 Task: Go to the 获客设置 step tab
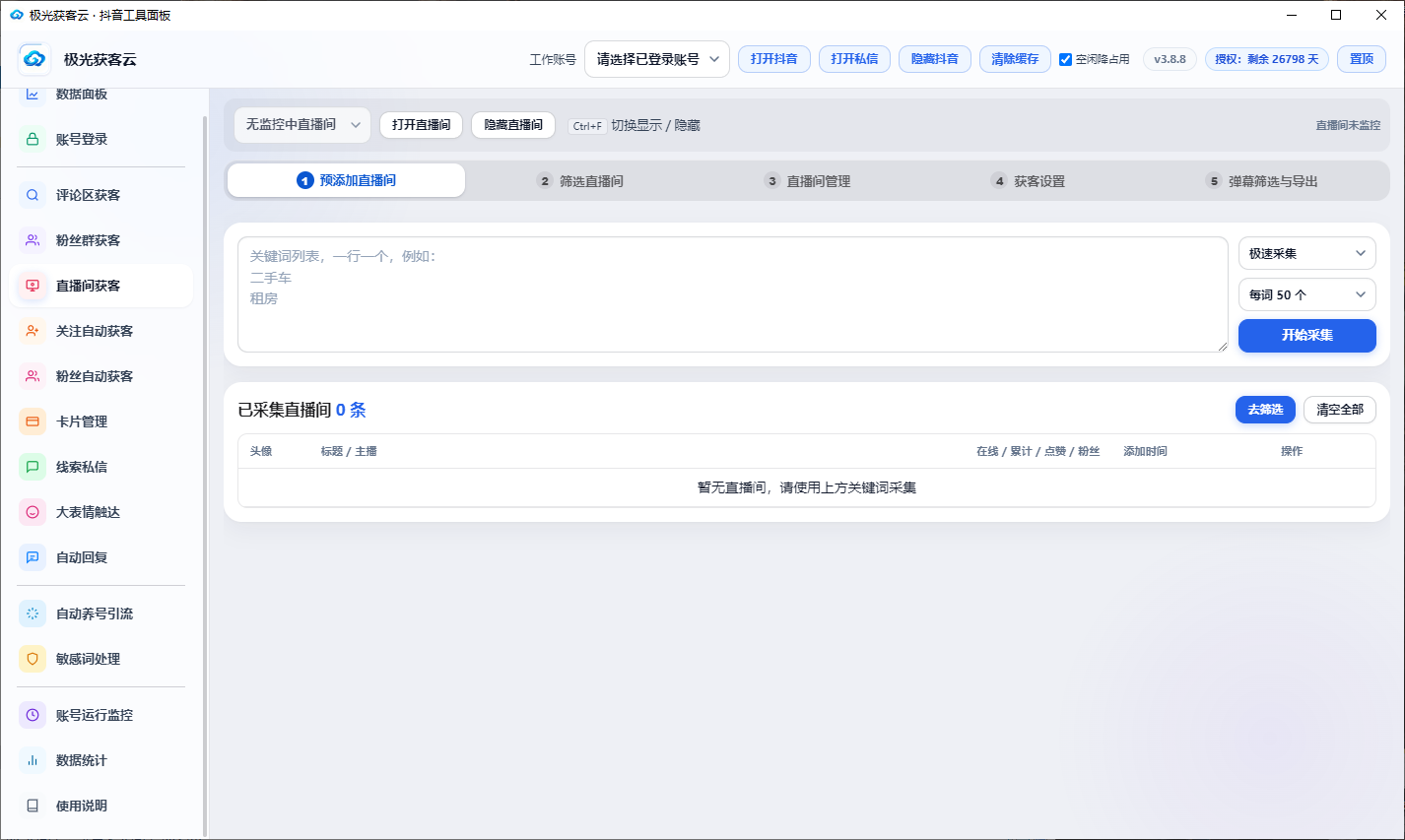1028,181
